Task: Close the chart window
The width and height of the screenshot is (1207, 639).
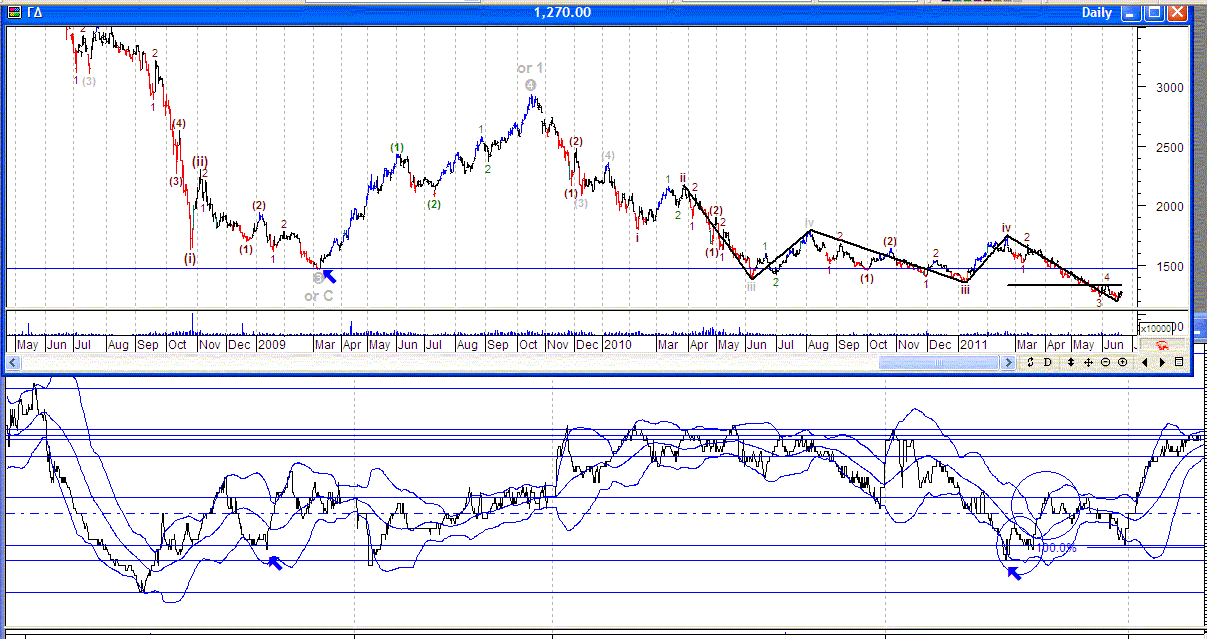Action: 1177,13
